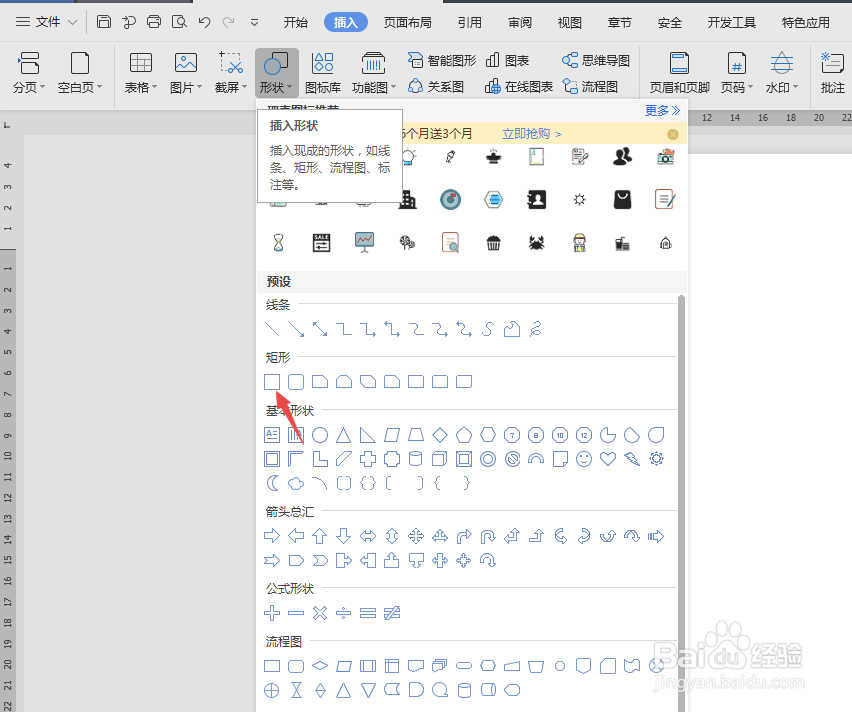Click the 水印 watermark icon
The height and width of the screenshot is (712, 852).
[x=780, y=70]
